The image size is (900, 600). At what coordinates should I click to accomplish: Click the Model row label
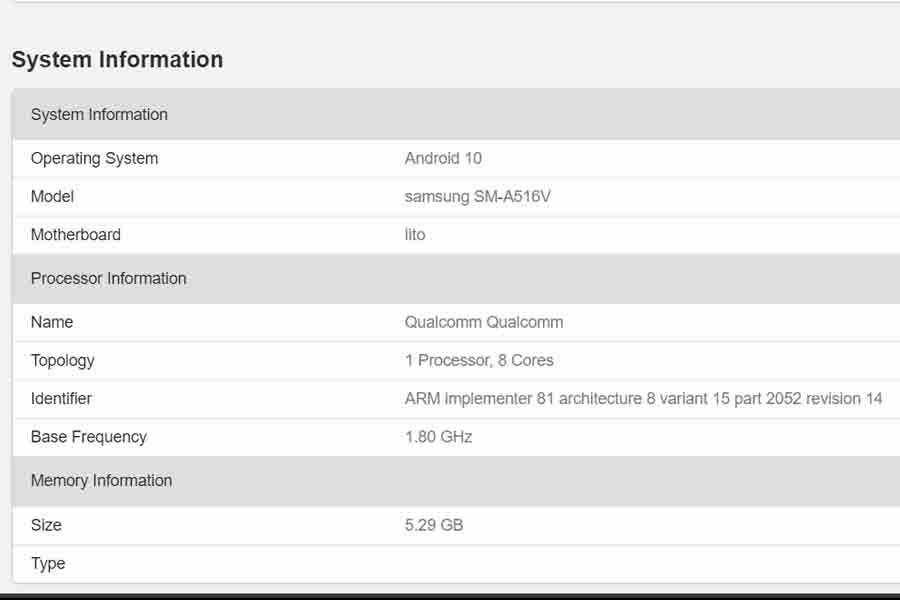click(52, 196)
